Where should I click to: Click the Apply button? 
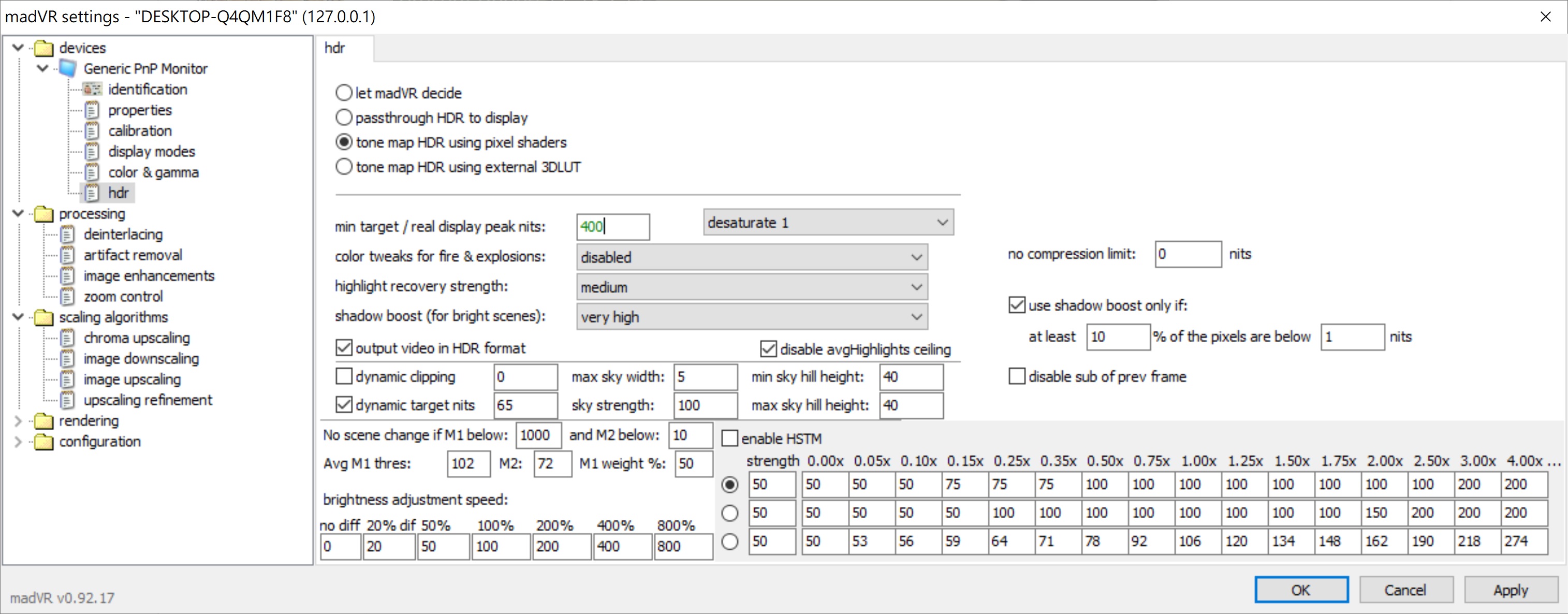(x=1511, y=590)
